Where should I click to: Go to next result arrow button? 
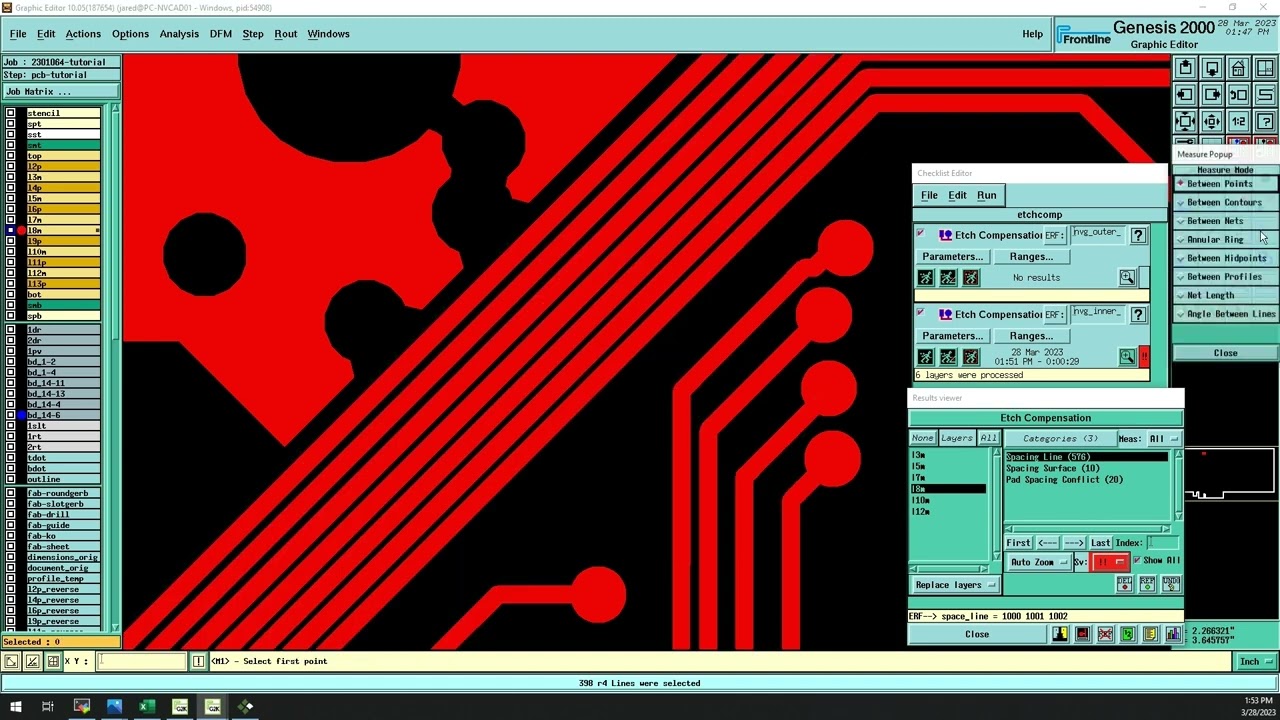click(x=1074, y=543)
